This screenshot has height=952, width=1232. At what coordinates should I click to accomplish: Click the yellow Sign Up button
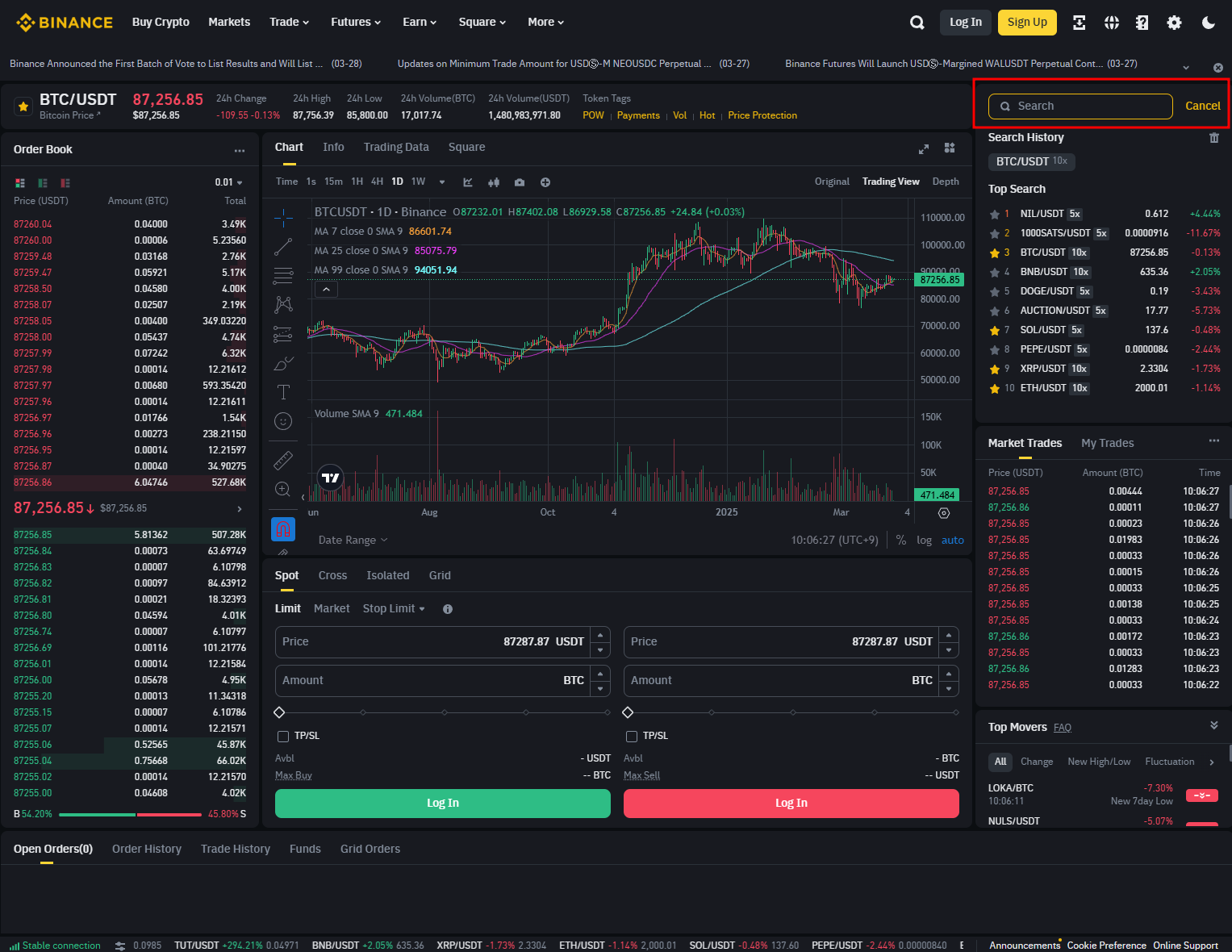point(1026,23)
